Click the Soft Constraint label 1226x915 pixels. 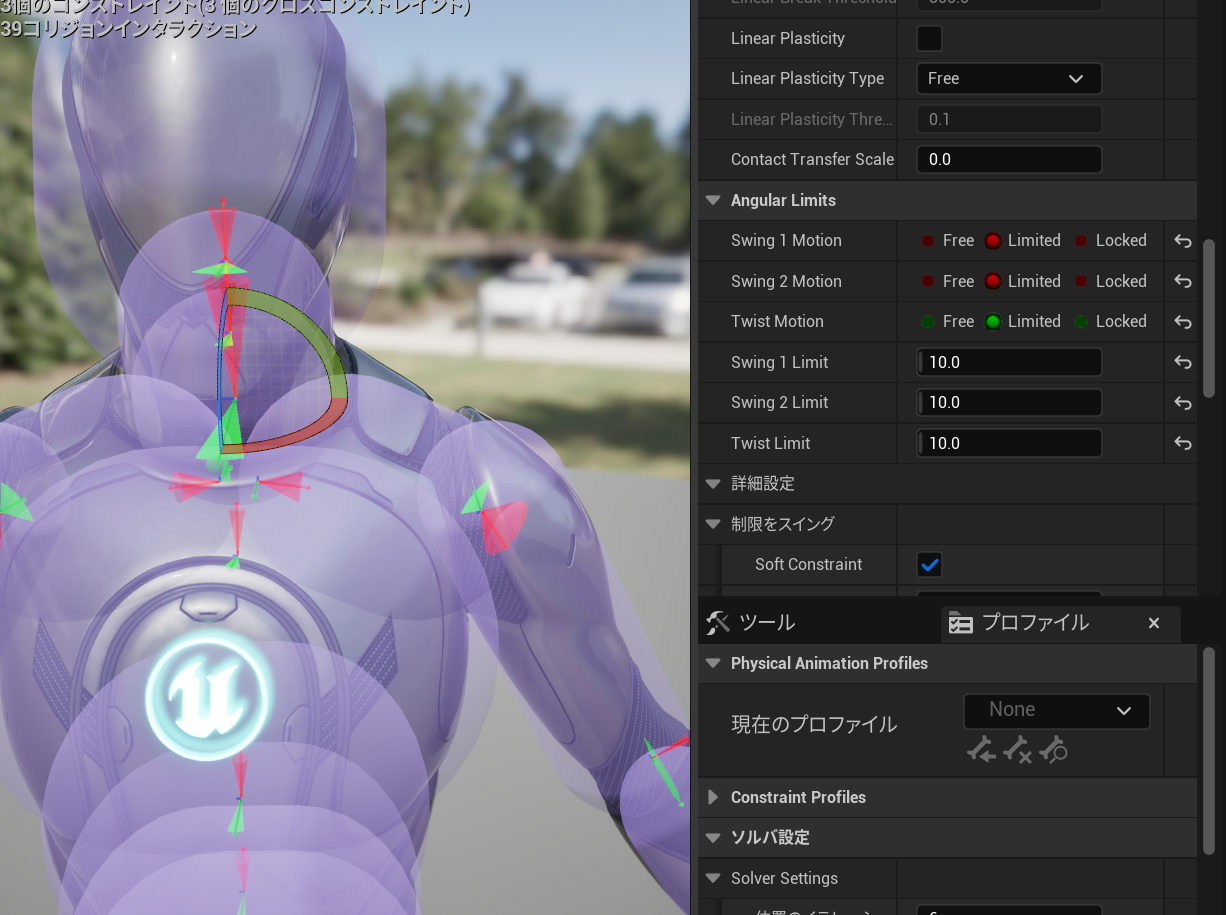tap(808, 565)
